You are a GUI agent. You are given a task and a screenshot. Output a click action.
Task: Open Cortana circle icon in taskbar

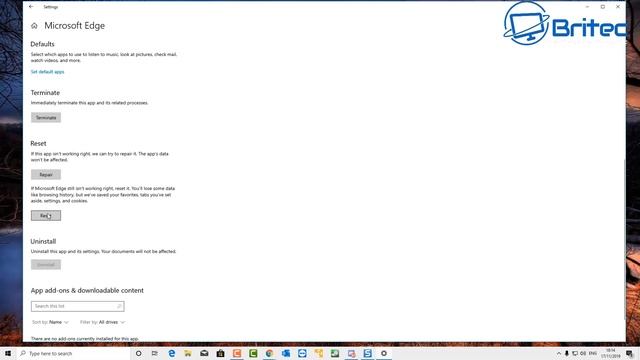[138, 353]
